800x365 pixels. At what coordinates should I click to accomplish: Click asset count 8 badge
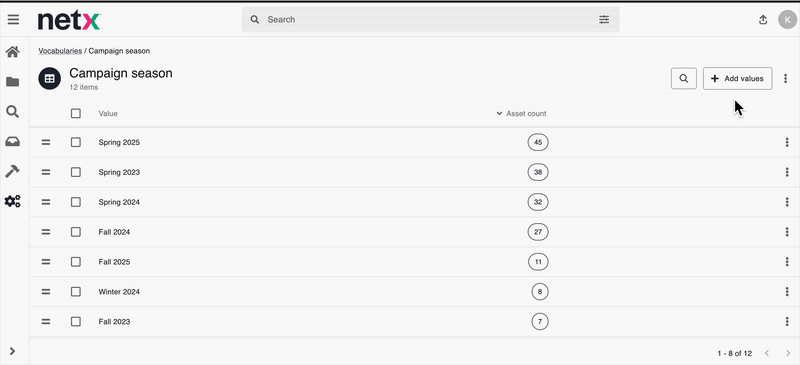[540, 292]
